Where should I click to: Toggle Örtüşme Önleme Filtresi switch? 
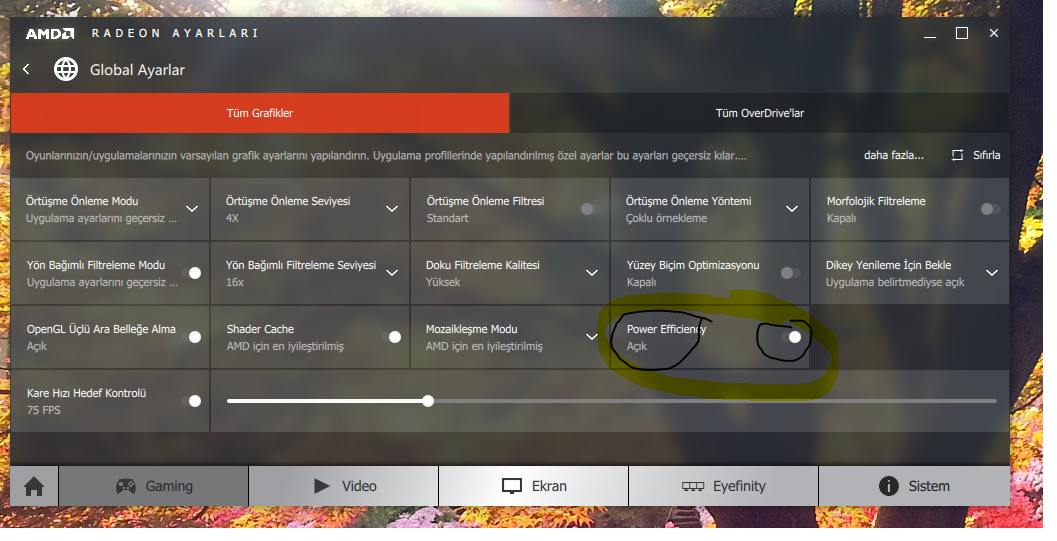pos(590,209)
